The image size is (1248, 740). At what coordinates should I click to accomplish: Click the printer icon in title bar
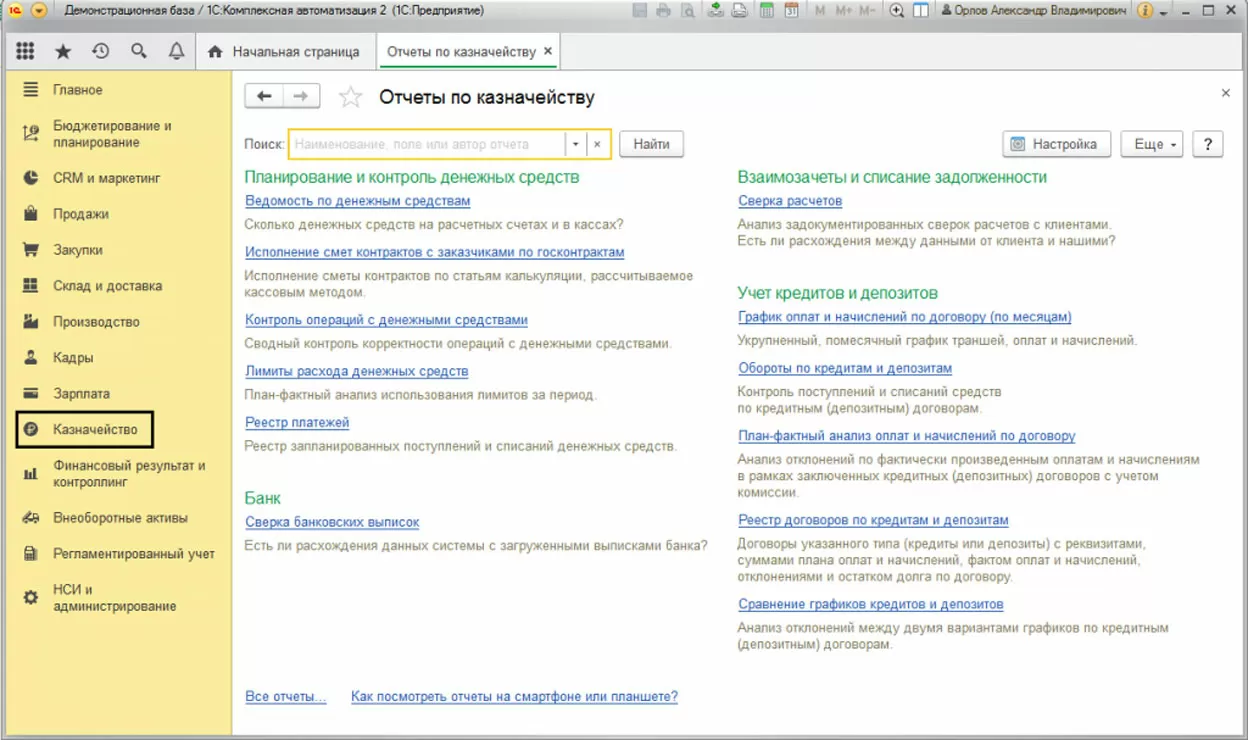tap(663, 11)
